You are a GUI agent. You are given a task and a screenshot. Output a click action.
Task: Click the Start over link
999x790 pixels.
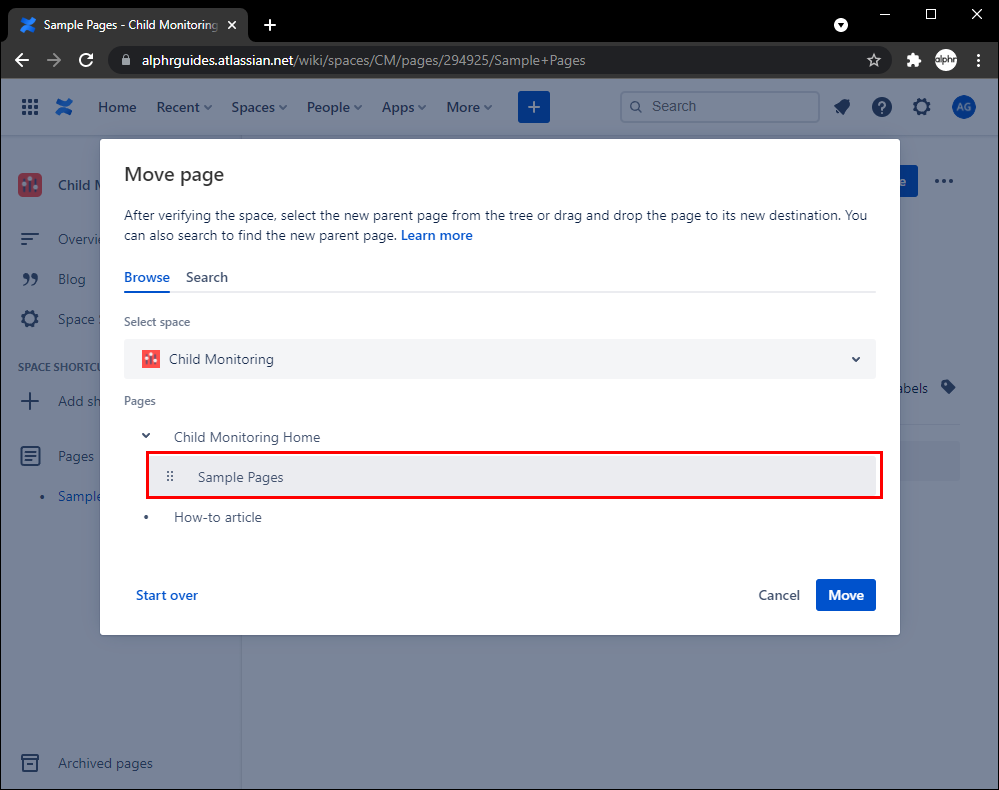pos(167,595)
